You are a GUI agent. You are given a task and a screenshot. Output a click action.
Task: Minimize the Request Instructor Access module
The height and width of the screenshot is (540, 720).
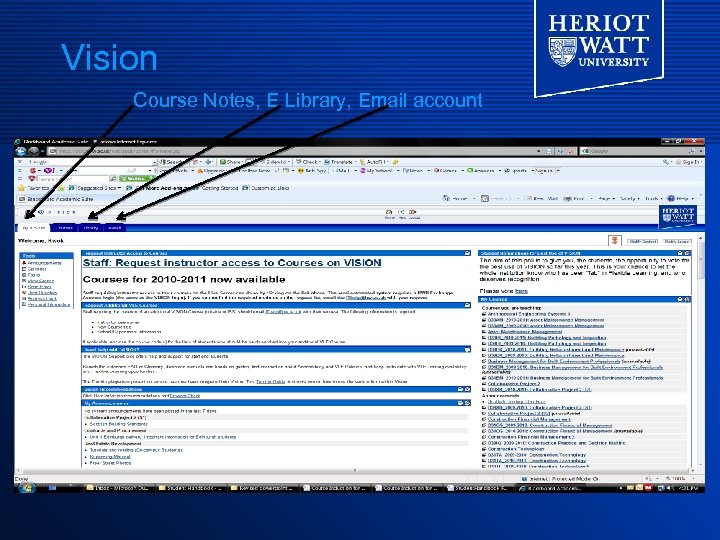[467, 253]
